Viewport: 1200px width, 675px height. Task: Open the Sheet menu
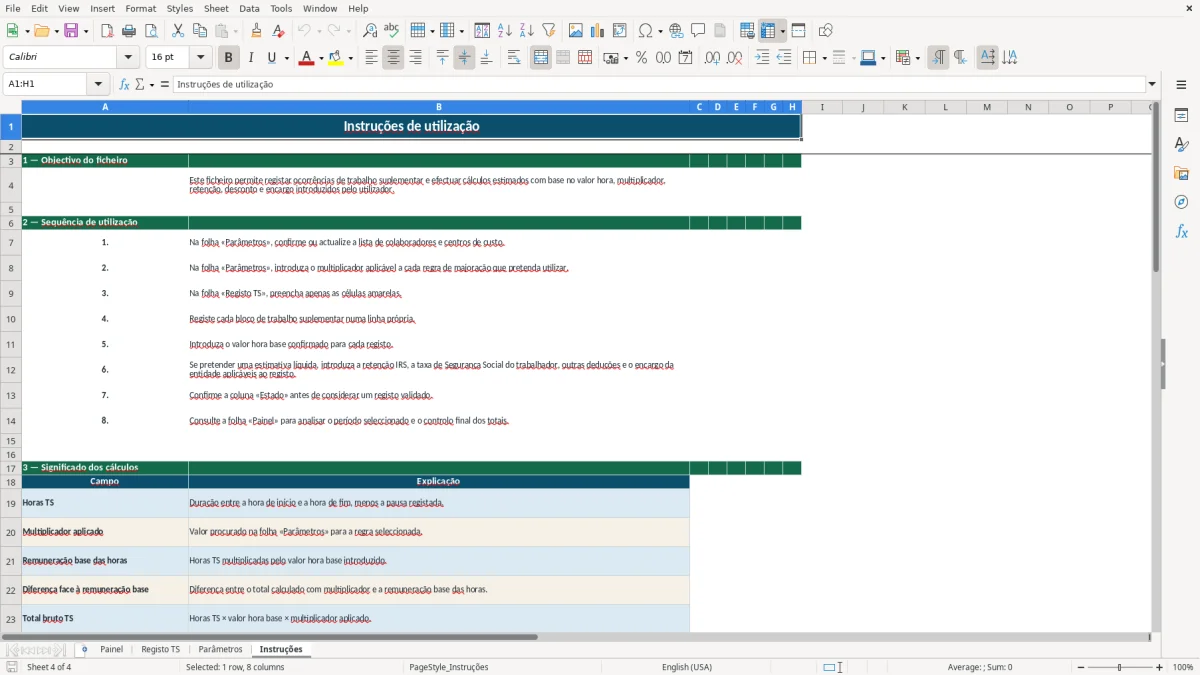[216, 8]
